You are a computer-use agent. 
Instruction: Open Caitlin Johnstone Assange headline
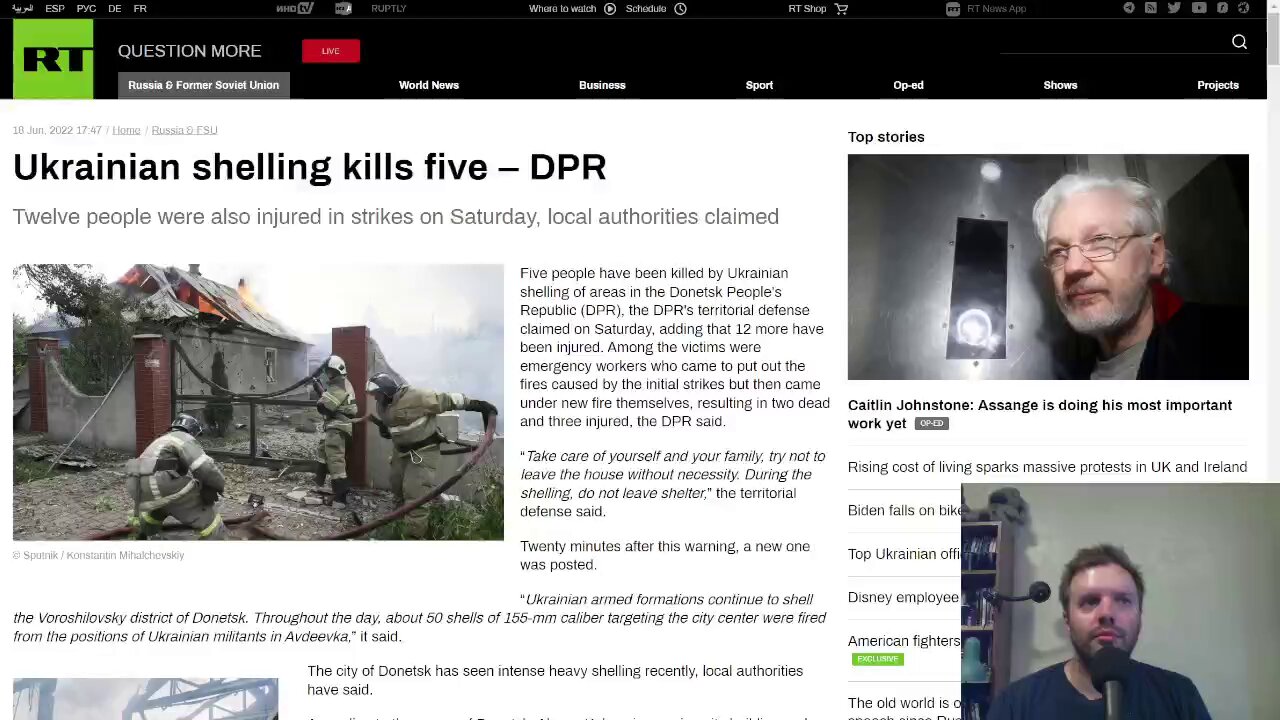point(1040,414)
